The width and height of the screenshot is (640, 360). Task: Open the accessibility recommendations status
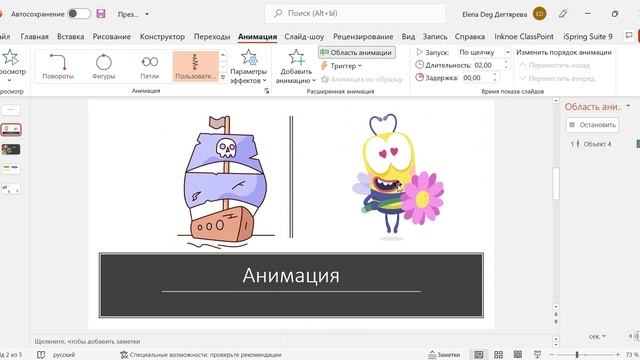point(201,355)
